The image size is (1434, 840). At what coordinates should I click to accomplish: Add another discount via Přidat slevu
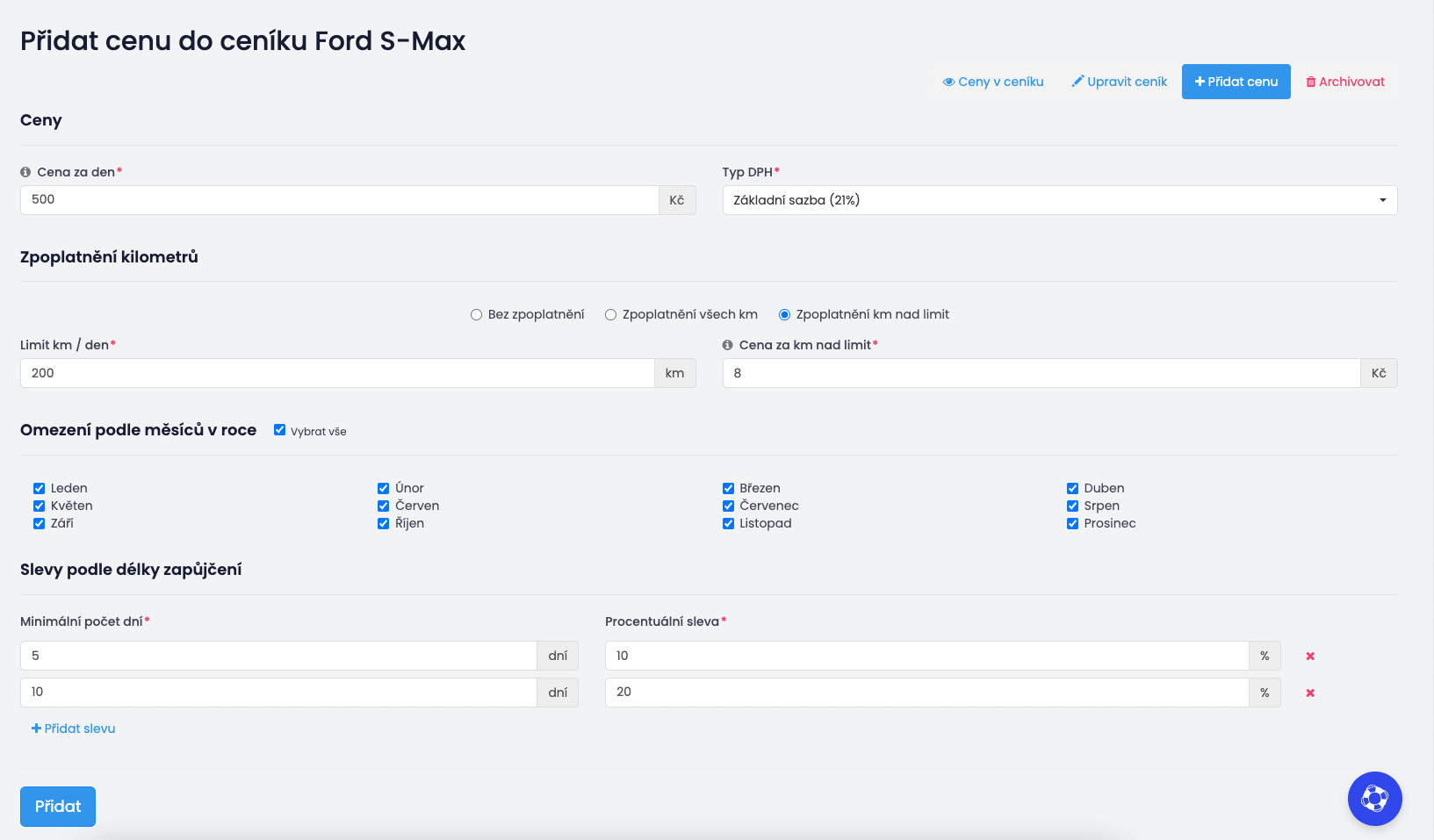tap(74, 729)
